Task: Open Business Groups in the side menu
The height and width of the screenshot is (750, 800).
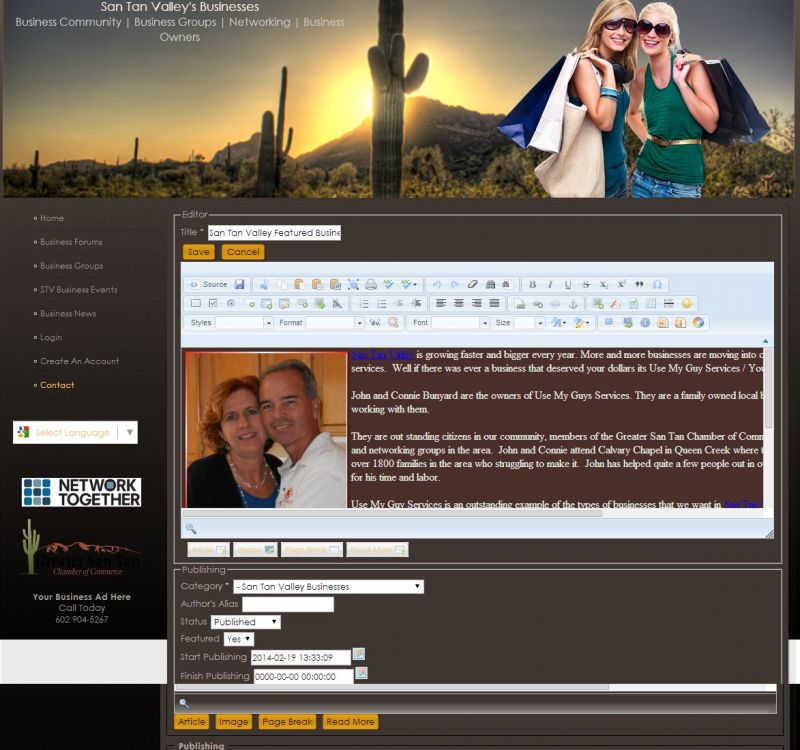Action: (71, 266)
